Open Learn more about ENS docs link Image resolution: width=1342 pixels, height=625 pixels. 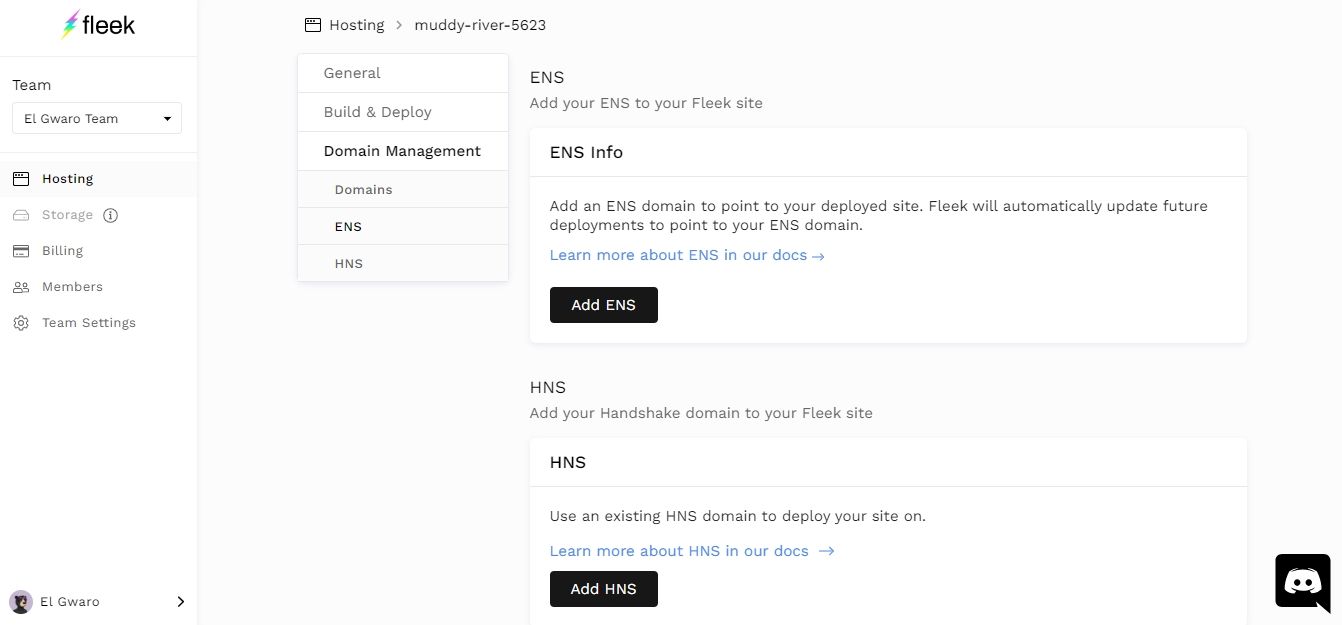[687, 255]
